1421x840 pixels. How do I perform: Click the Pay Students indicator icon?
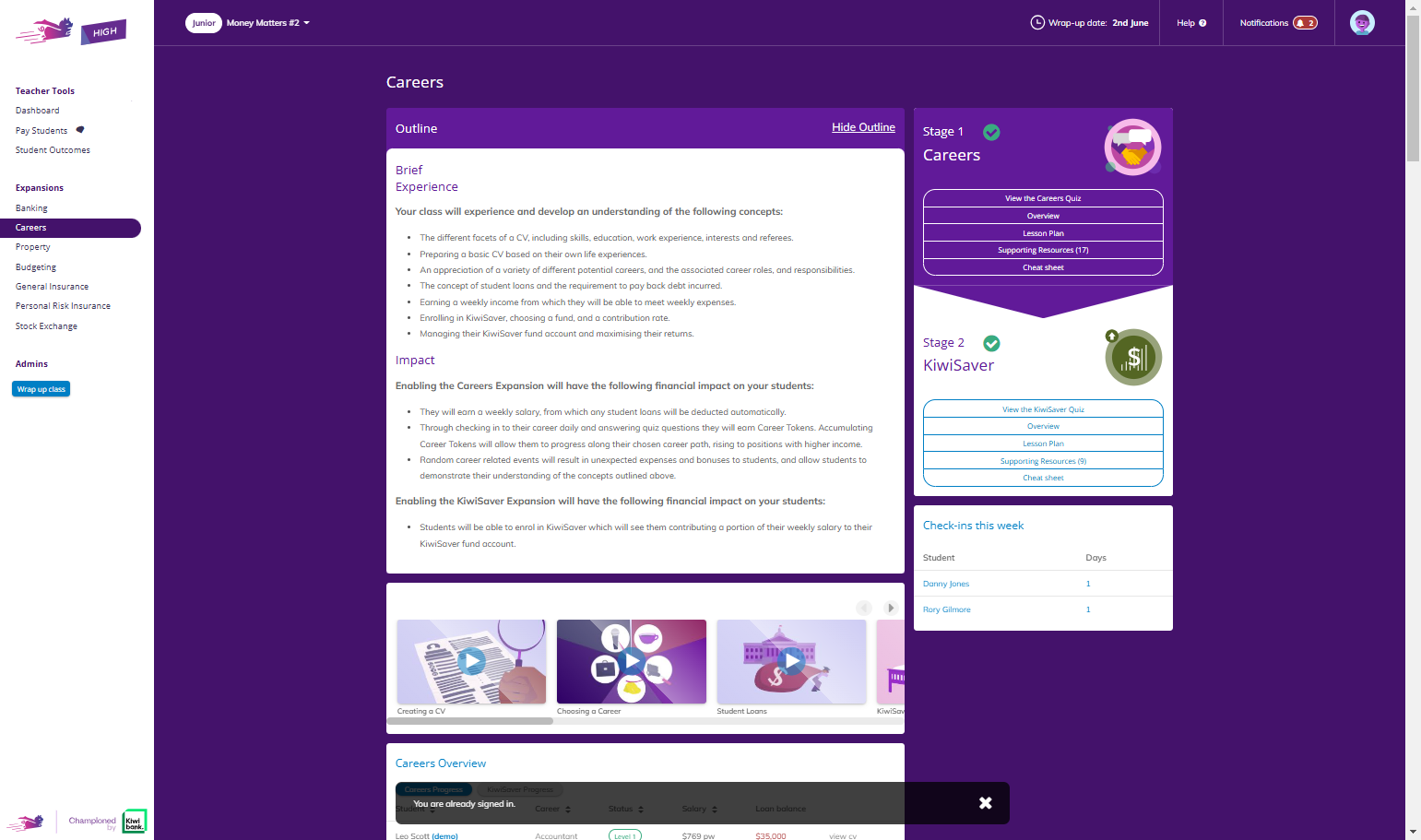80,130
